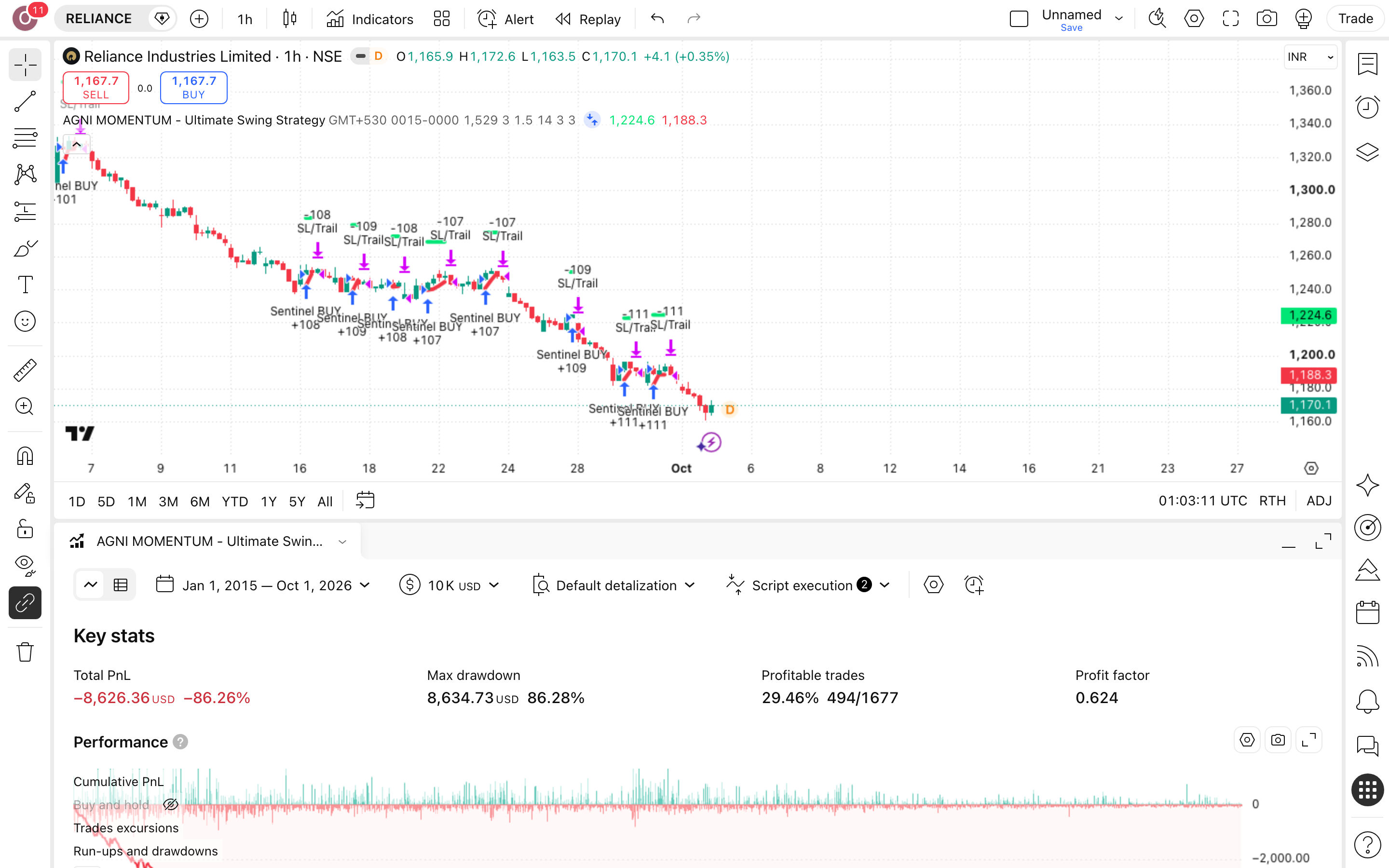Switch to the list of trades view
1389x868 pixels.
click(x=121, y=585)
